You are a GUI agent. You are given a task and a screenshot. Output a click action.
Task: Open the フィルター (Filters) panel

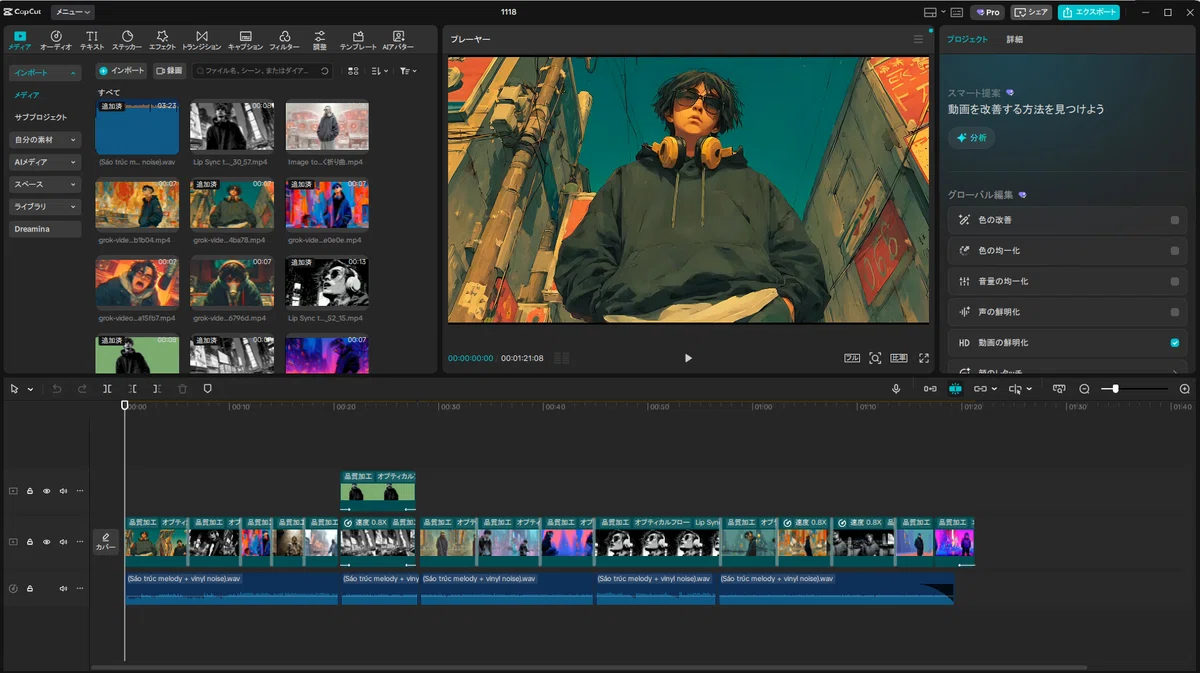point(285,40)
